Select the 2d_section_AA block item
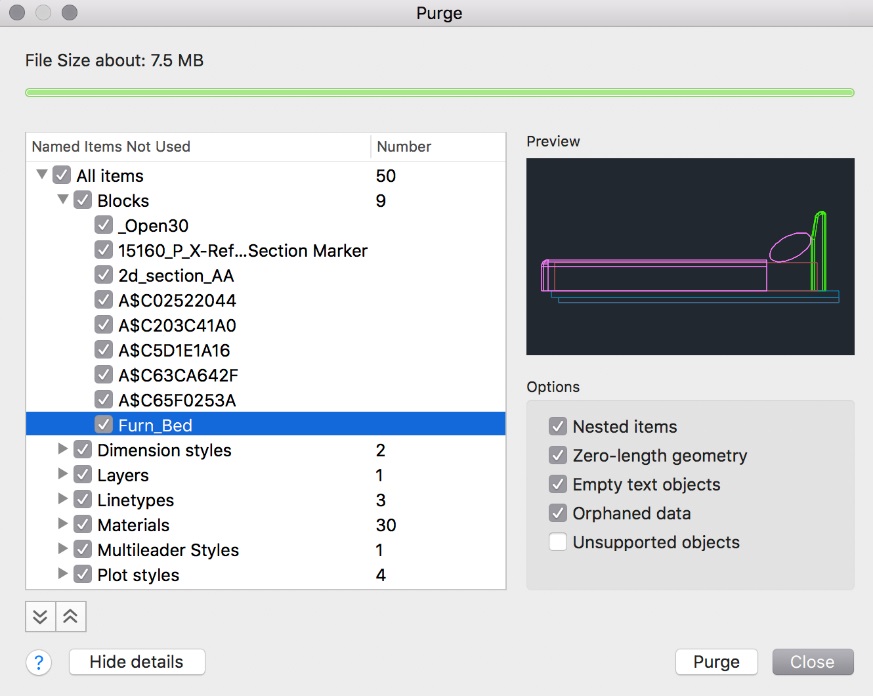The image size is (873, 696). [176, 276]
